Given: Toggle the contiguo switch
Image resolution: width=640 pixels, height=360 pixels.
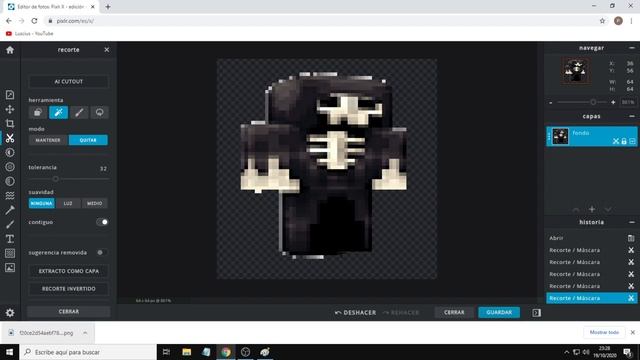Looking at the screenshot, I should click(x=102, y=222).
